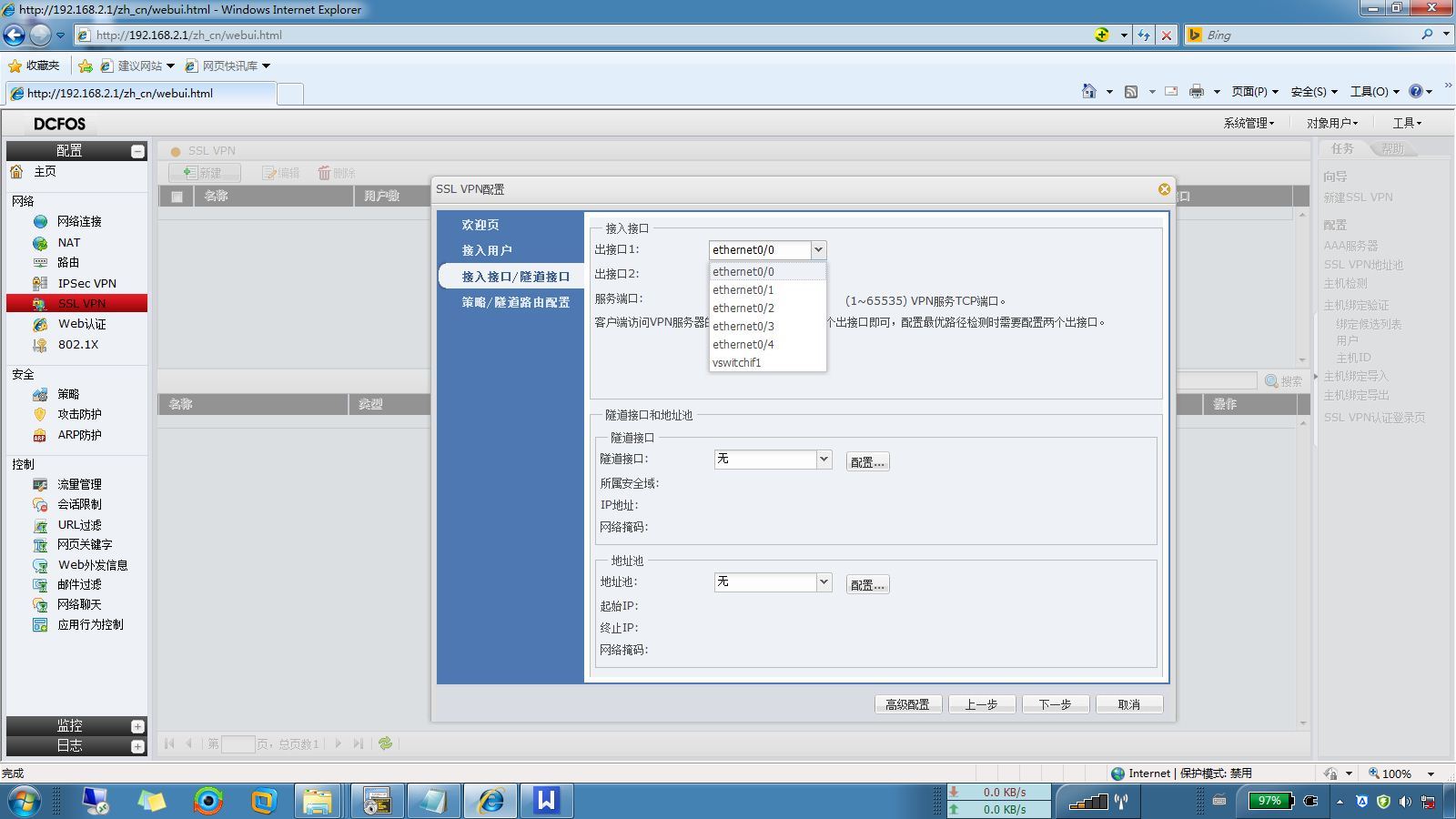Click the IE address bar
Image resolution: width=1456 pixels, height=819 pixels.
pos(582,35)
